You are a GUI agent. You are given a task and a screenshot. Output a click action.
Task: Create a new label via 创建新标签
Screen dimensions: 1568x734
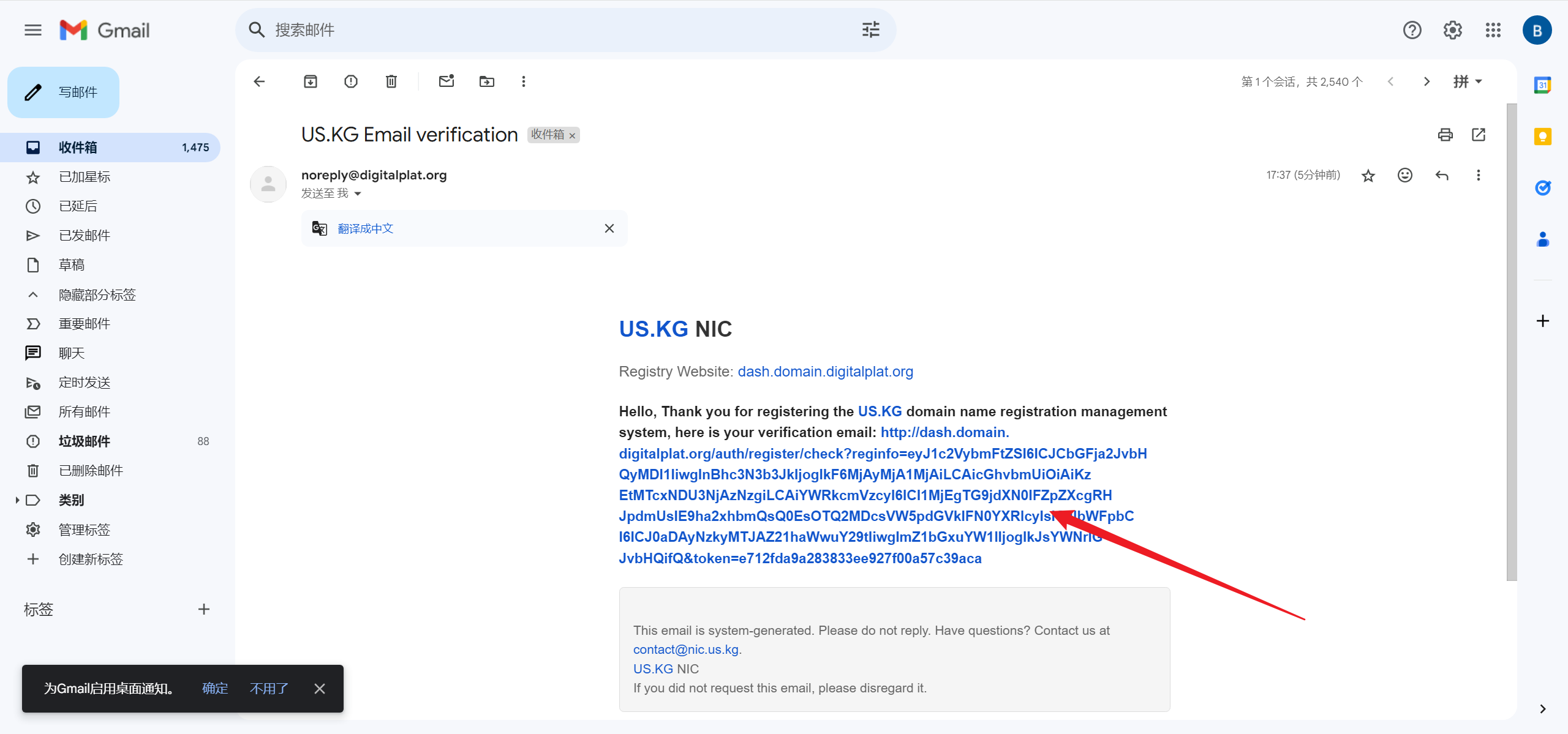[110, 559]
